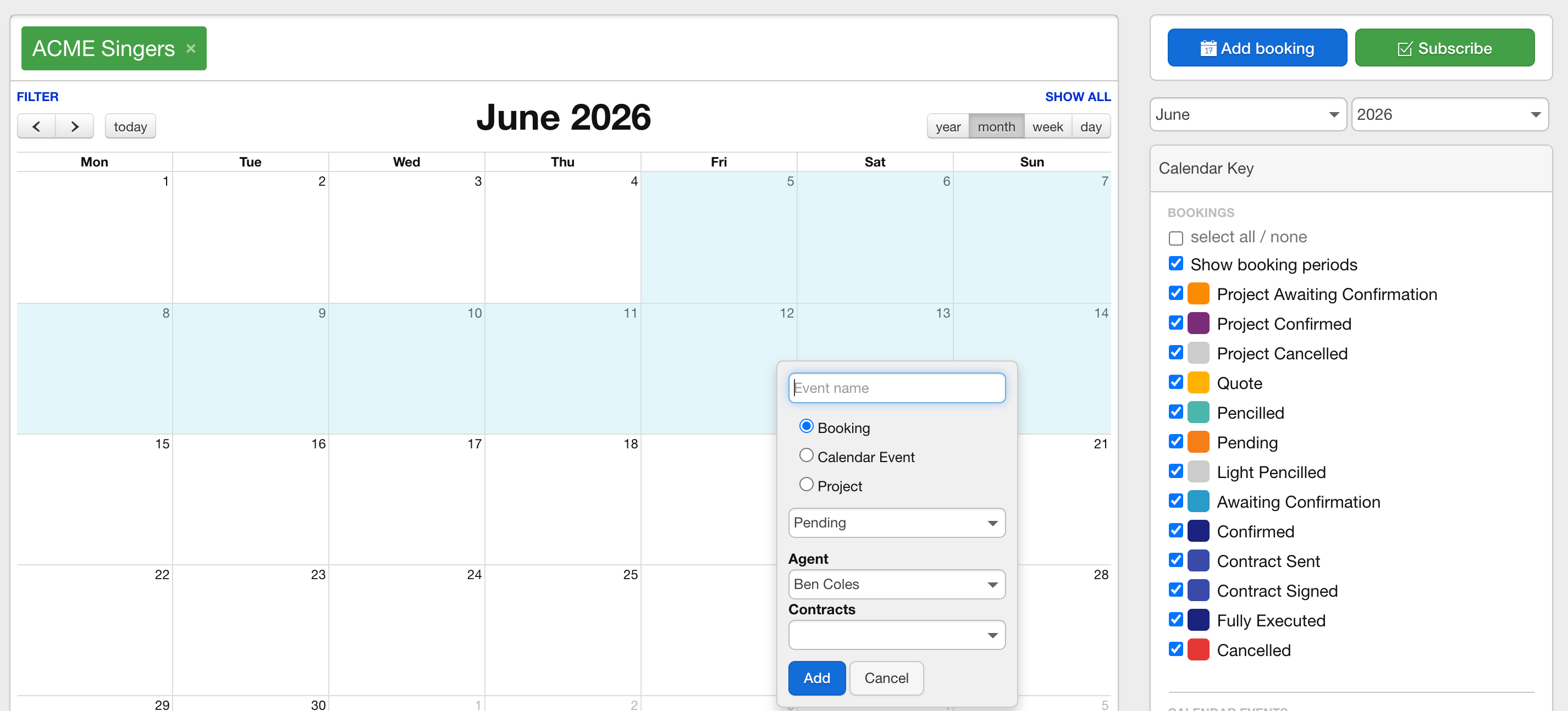The height and width of the screenshot is (711, 1568).
Task: Switch to the year view tab
Action: [x=949, y=126]
